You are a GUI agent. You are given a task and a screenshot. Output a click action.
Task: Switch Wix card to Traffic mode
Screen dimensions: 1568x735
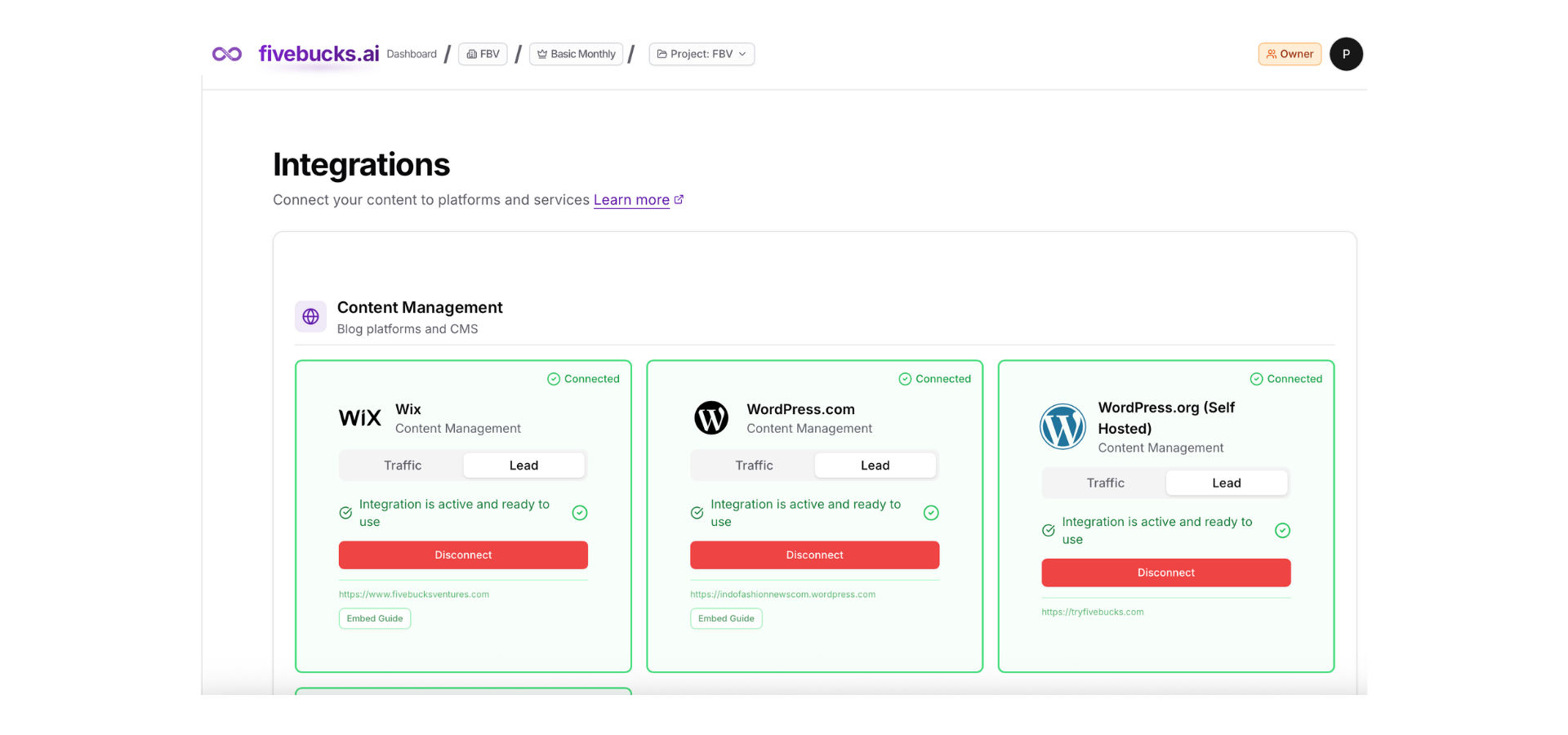coord(403,465)
